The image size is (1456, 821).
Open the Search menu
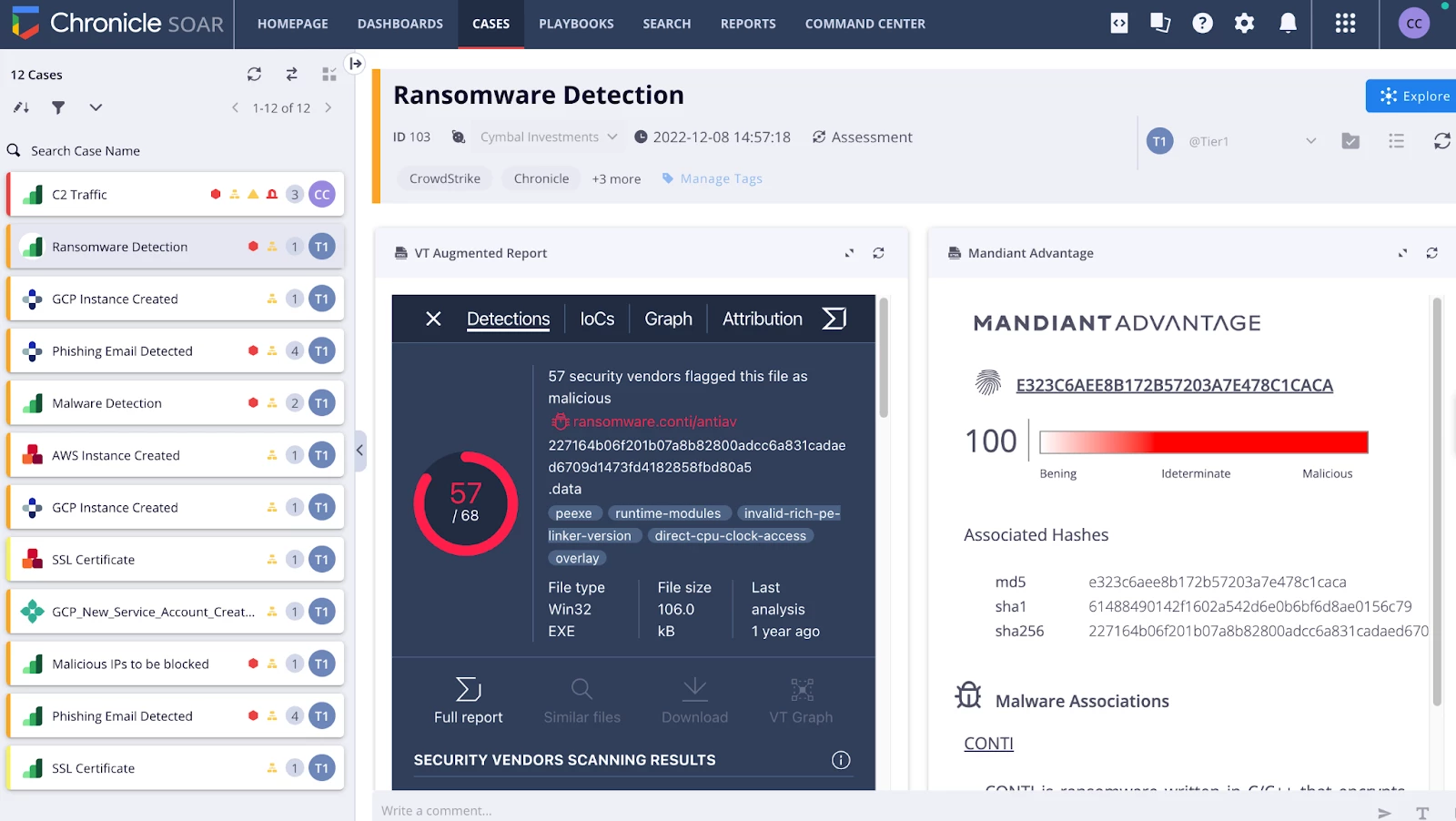(x=667, y=24)
